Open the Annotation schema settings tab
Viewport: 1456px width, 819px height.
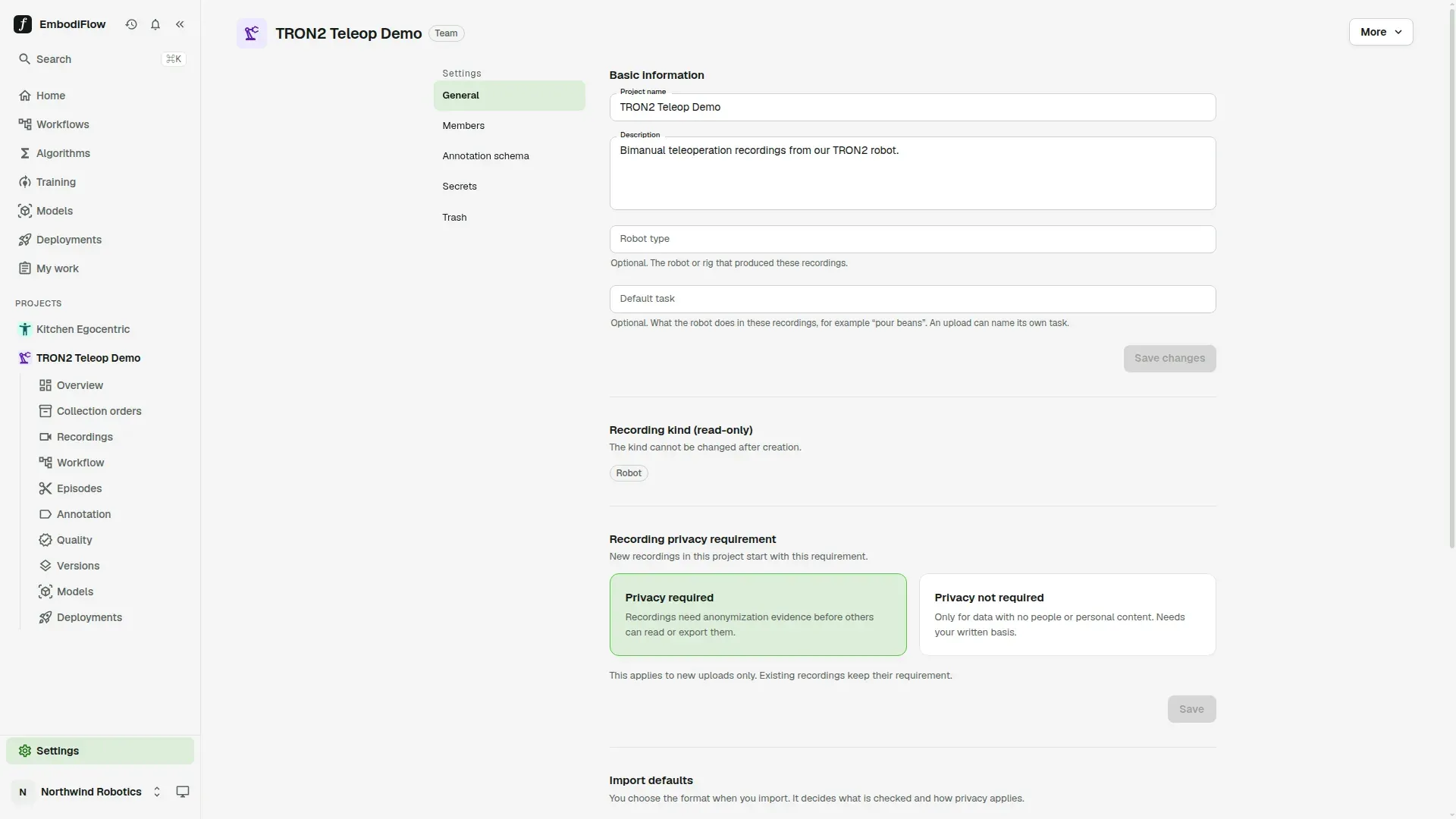pos(509,156)
